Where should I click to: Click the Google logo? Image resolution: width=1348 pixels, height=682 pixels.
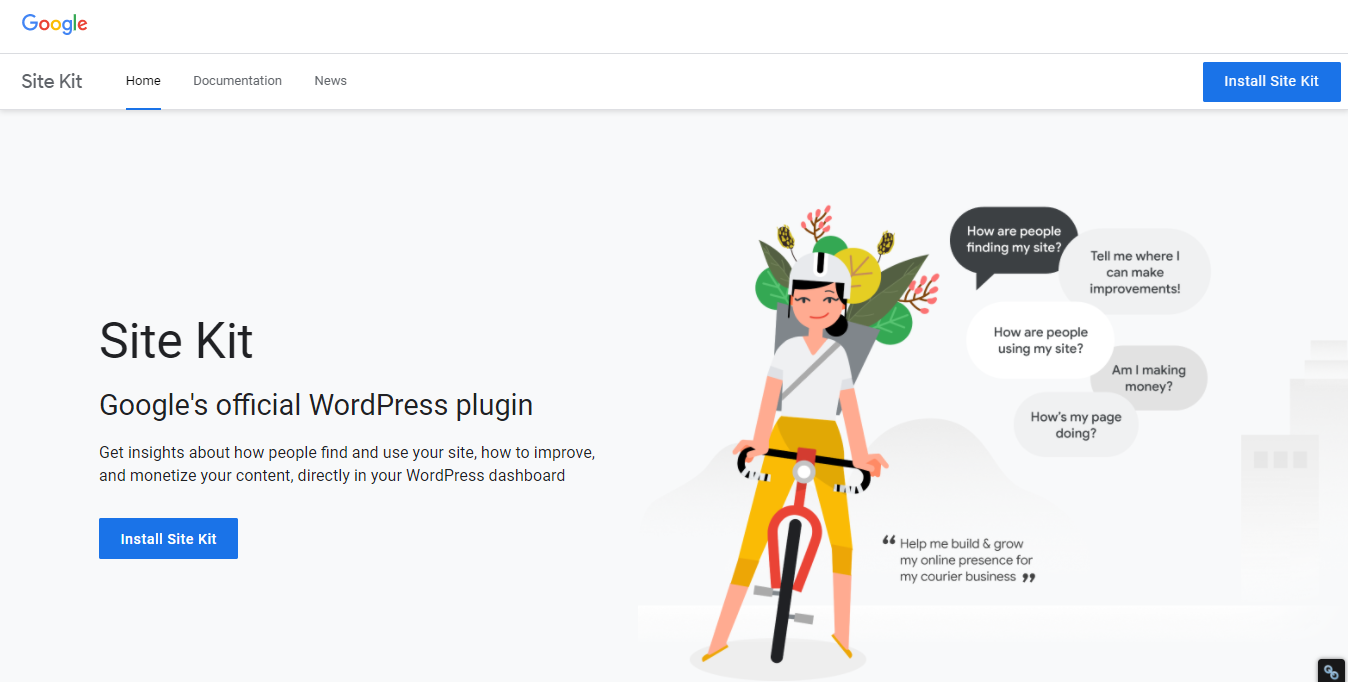[55, 24]
